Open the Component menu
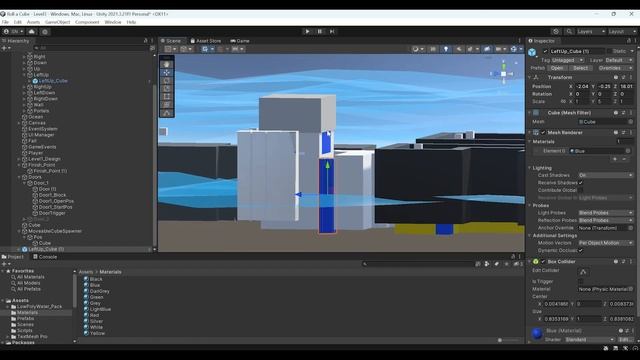The width and height of the screenshot is (640, 360). [87, 22]
